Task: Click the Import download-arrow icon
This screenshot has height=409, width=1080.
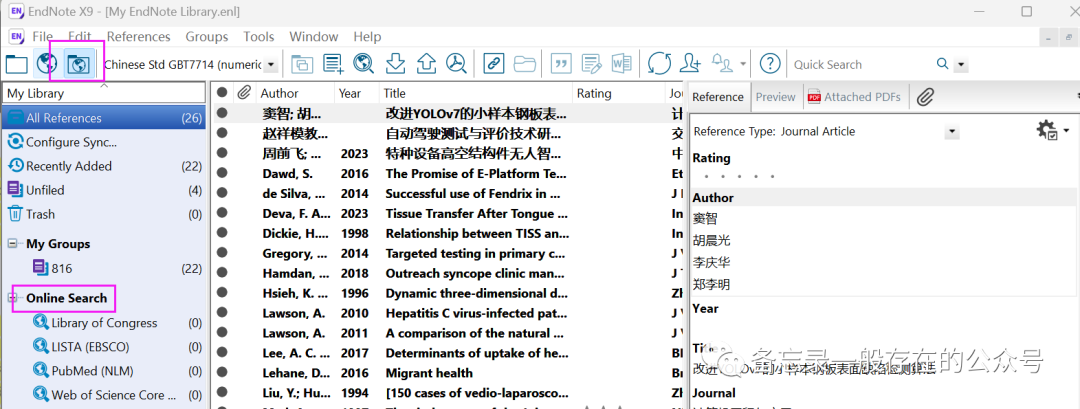Action: tap(395, 64)
